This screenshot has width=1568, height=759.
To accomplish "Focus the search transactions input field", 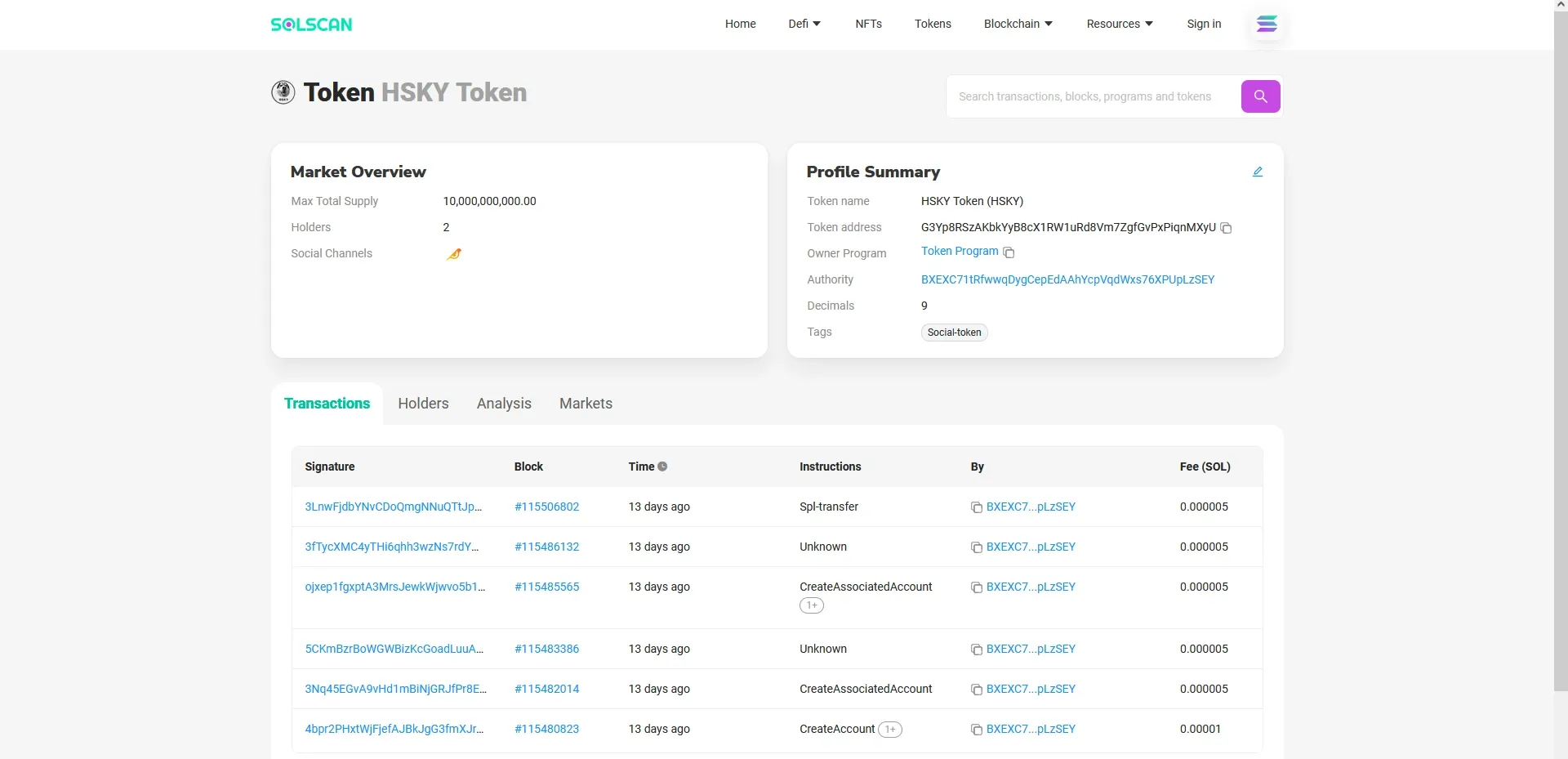I will (1094, 96).
